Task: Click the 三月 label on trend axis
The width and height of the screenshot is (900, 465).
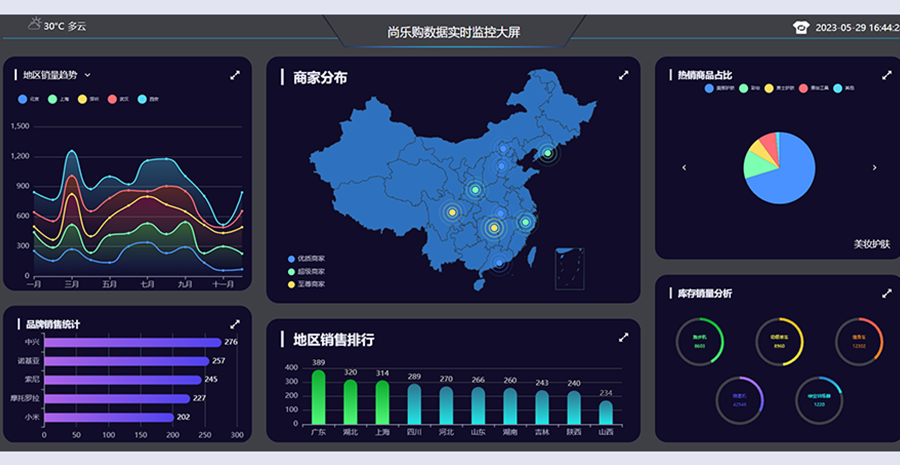Action: point(72,284)
